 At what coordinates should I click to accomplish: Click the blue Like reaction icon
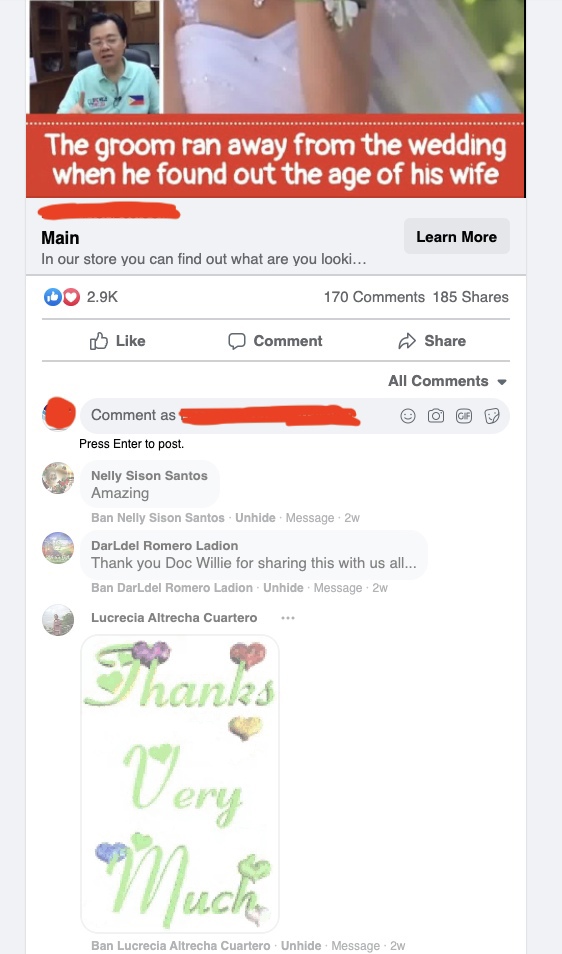point(53,297)
